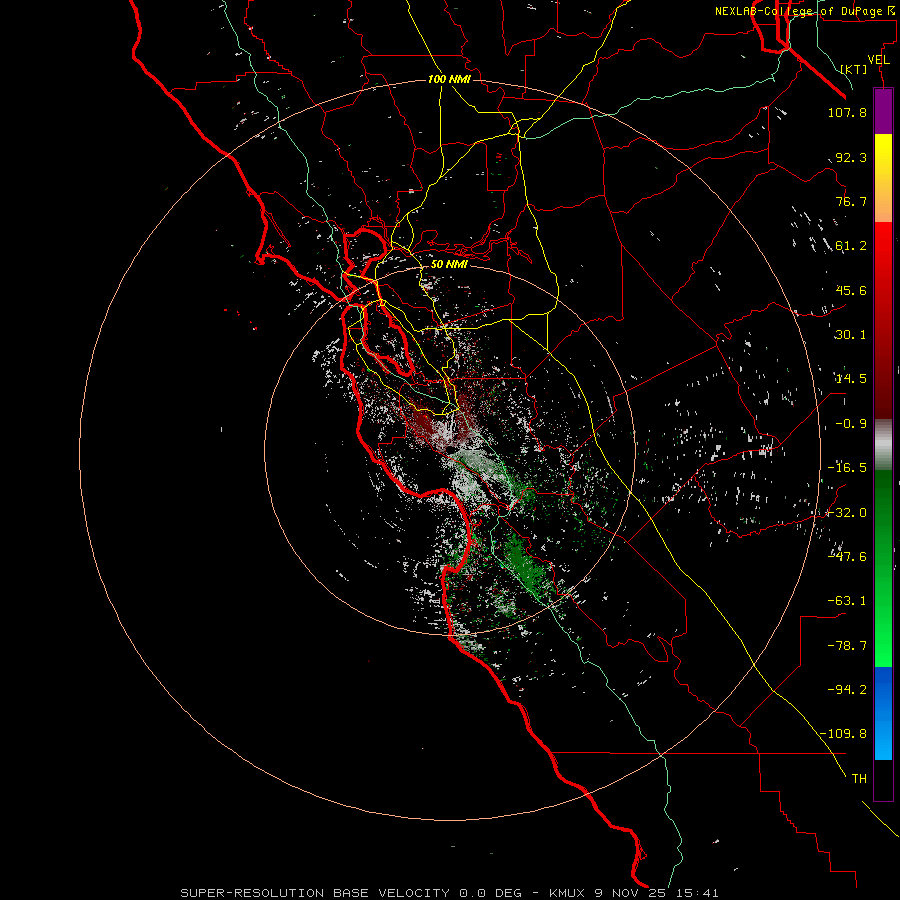This screenshot has width=900, height=900.
Task: Click the 50 NMI range ring label
Action: [449, 264]
